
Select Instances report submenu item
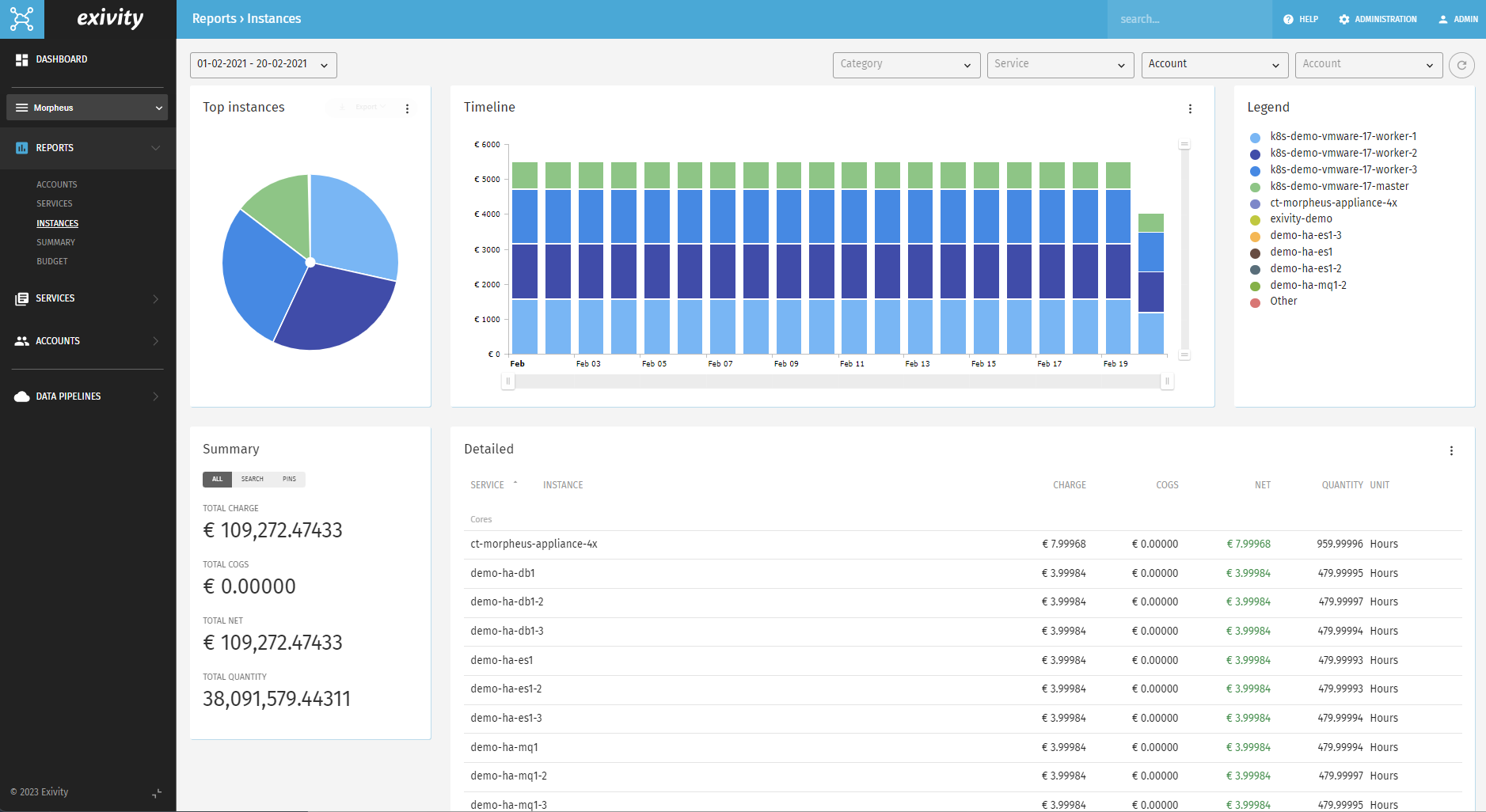pyautogui.click(x=58, y=223)
